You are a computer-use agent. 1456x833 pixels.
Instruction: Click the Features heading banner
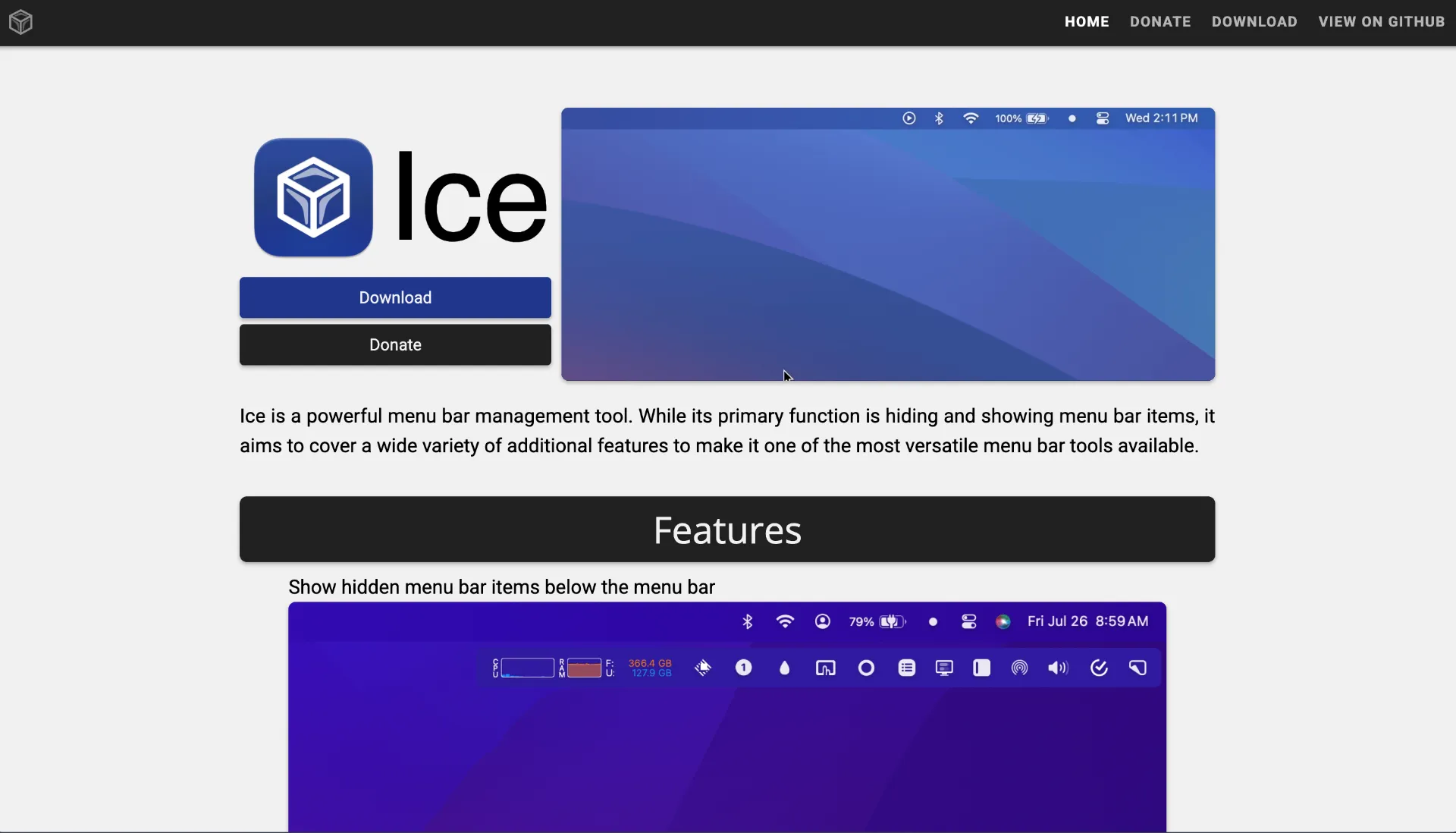(727, 530)
